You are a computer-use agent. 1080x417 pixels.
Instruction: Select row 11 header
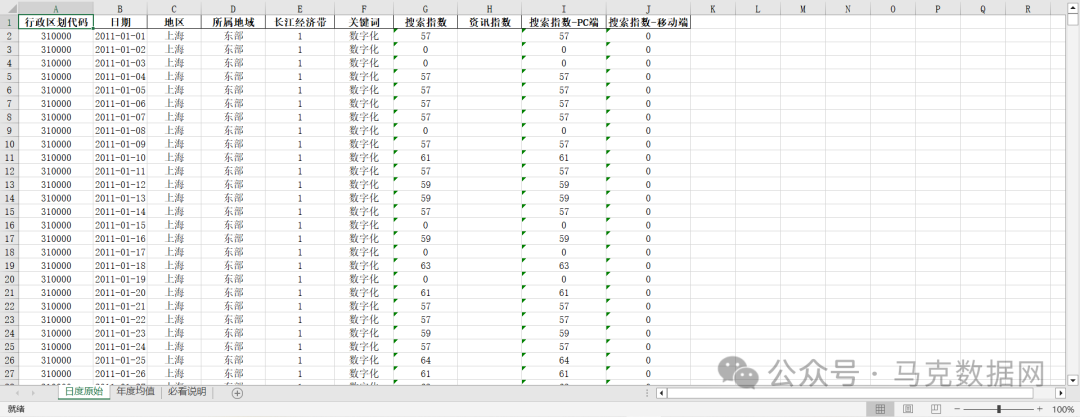pyautogui.click(x=9, y=157)
